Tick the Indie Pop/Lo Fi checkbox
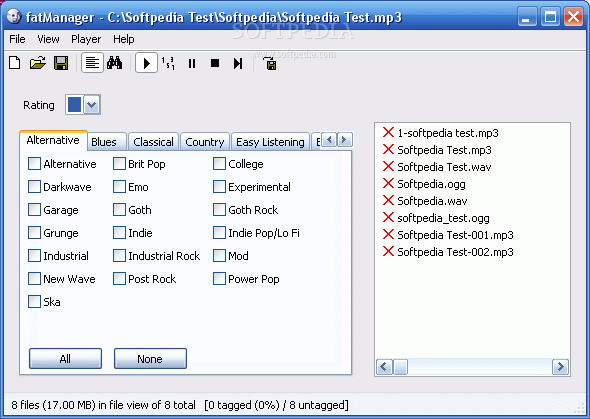This screenshot has height=419, width=590. tap(219, 233)
